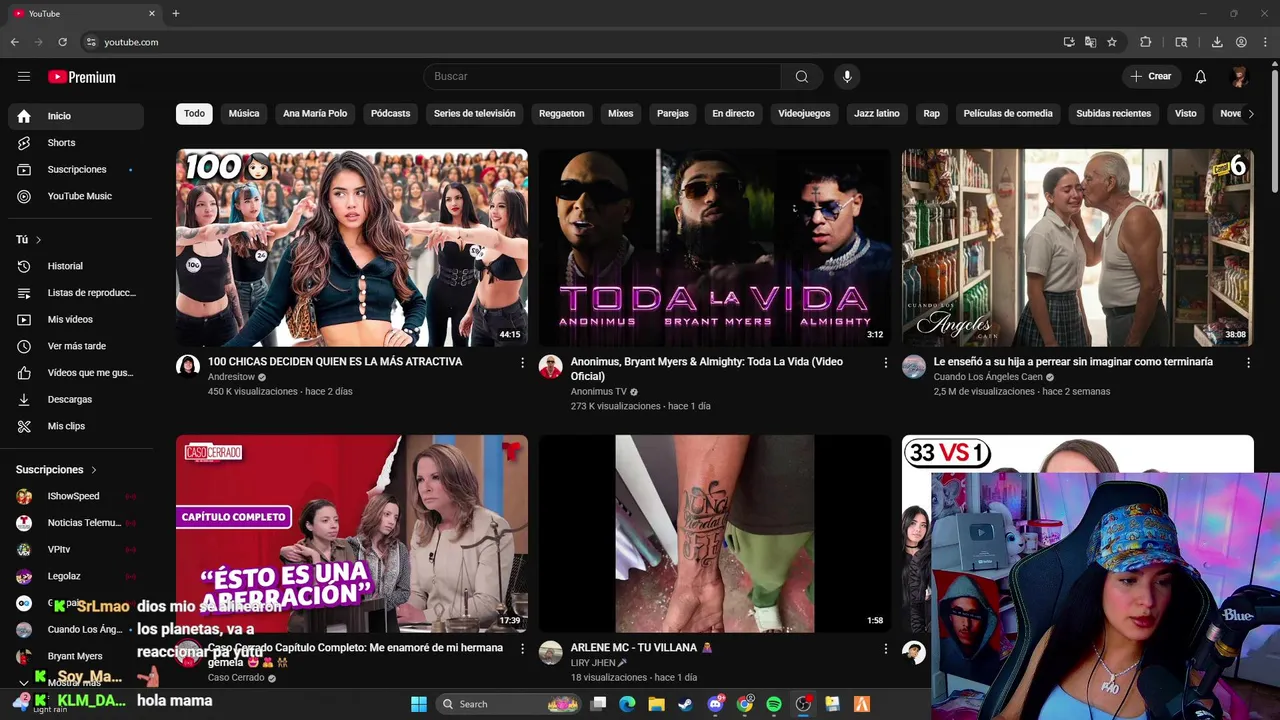Viewport: 1280px width, 720px height.
Task: Open Chrome three-dot menu
Action: [1265, 42]
